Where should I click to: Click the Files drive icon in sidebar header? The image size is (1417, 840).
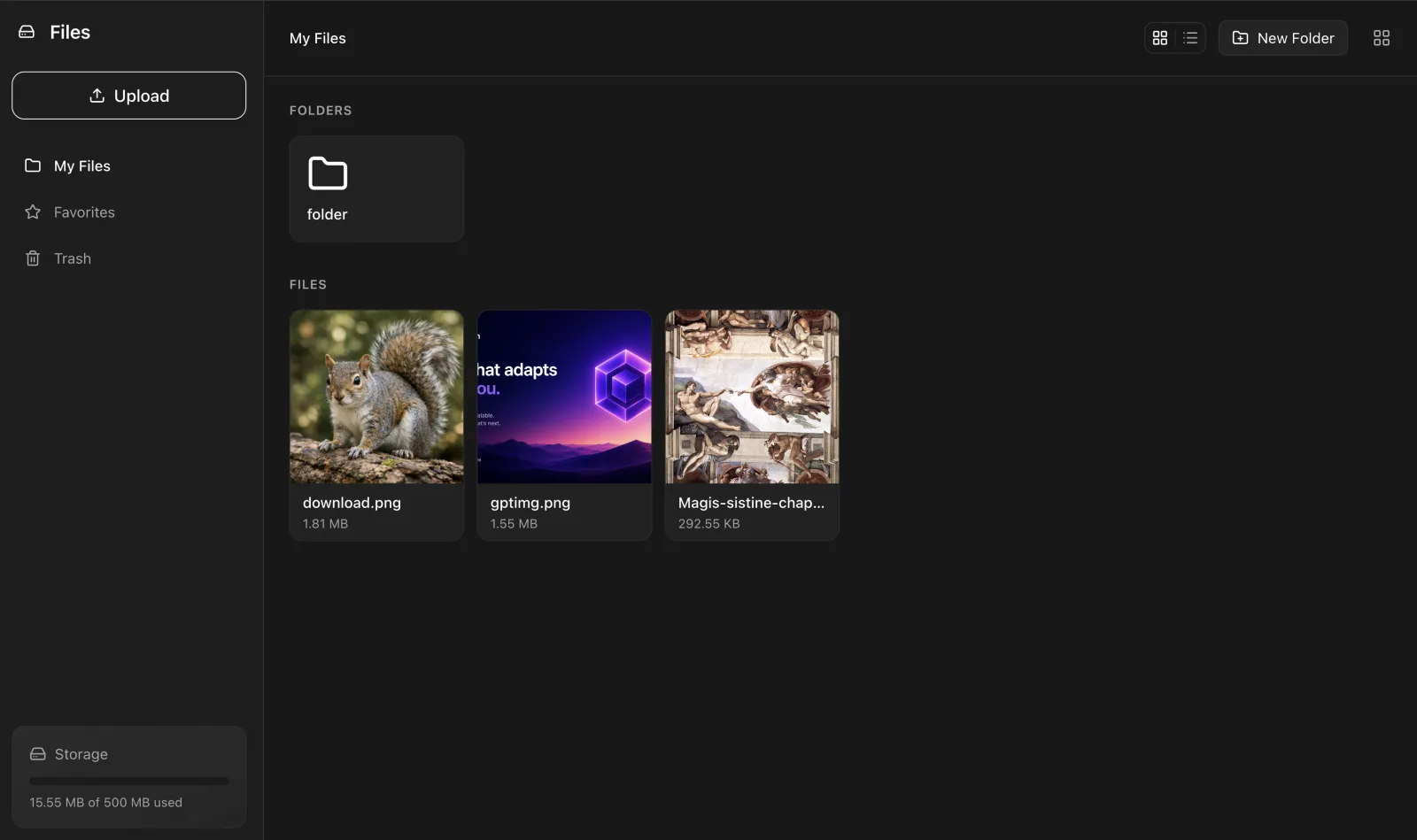point(27,32)
